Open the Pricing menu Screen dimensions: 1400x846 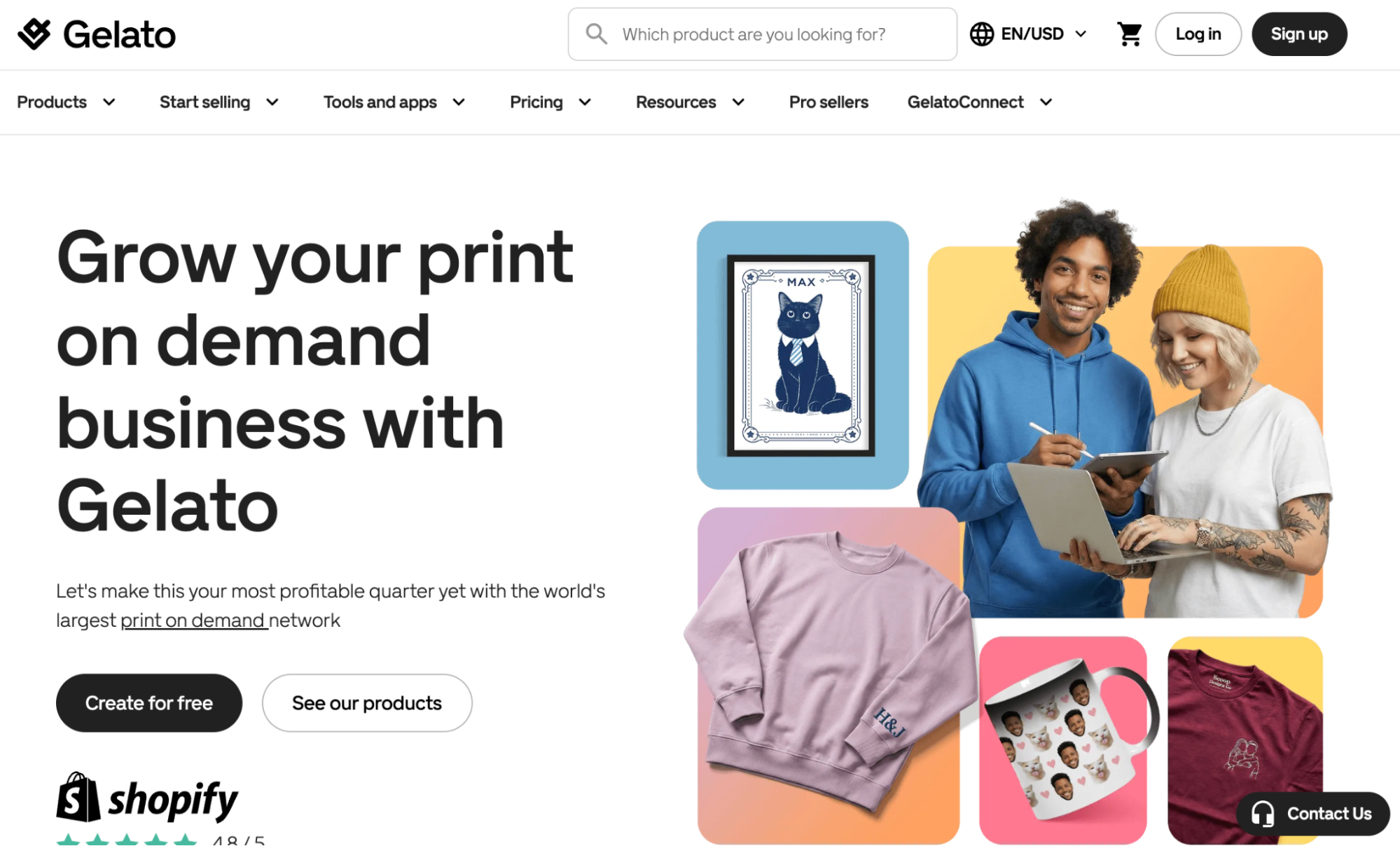pos(550,102)
